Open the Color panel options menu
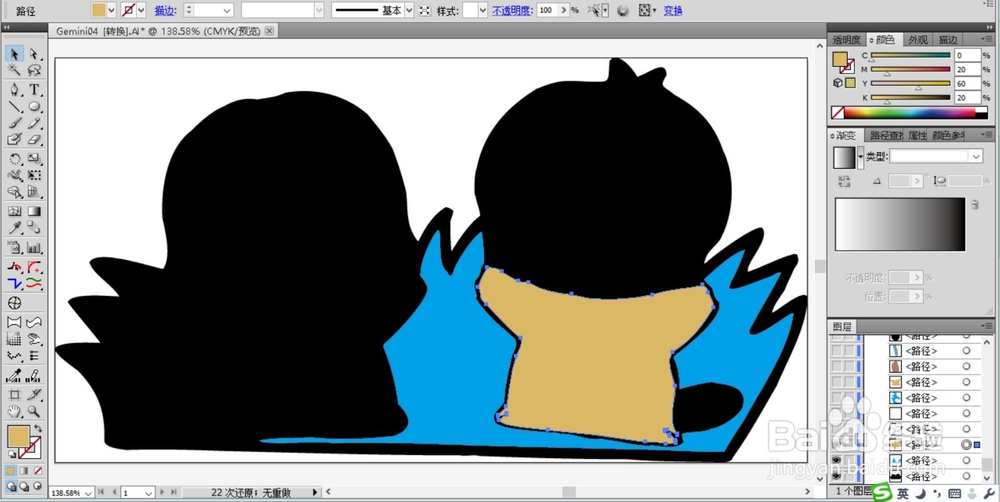This screenshot has width=1000, height=502. click(988, 40)
